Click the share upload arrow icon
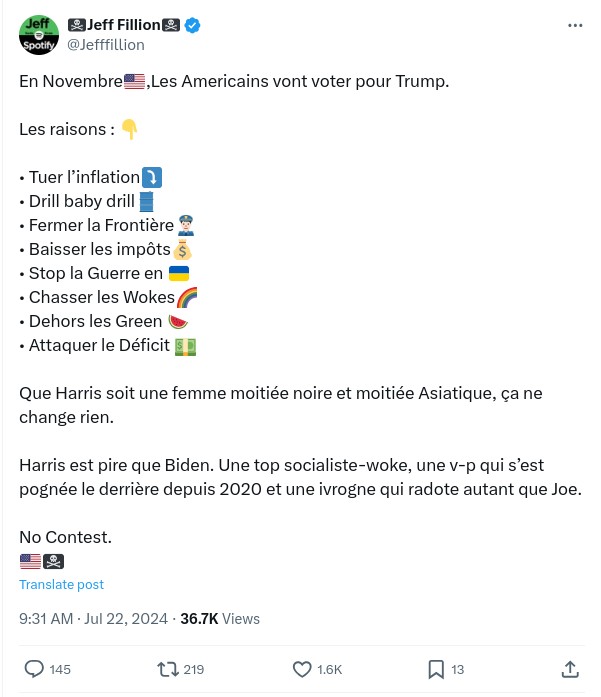 point(570,669)
